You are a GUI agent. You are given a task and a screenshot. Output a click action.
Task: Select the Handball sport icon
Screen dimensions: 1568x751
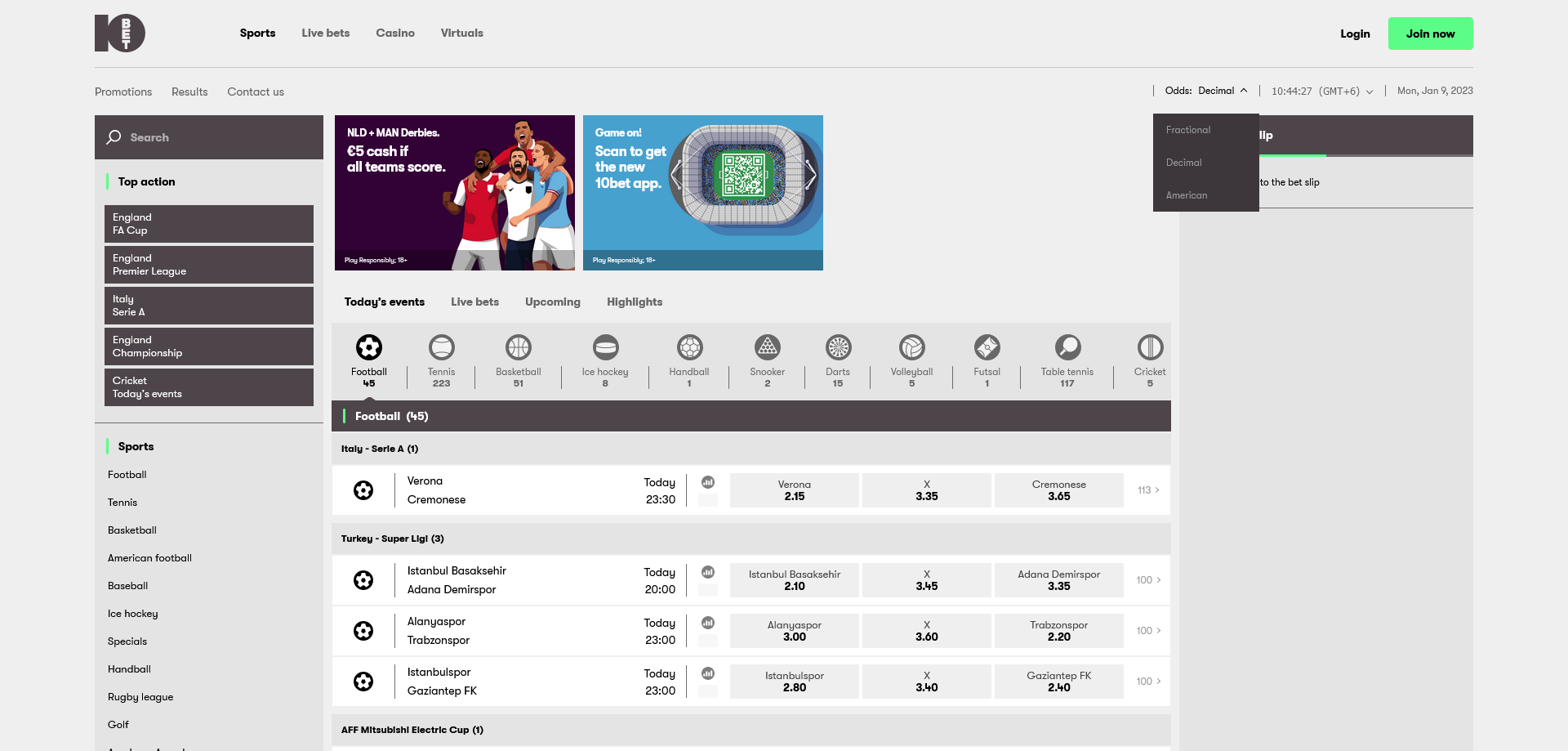690,347
